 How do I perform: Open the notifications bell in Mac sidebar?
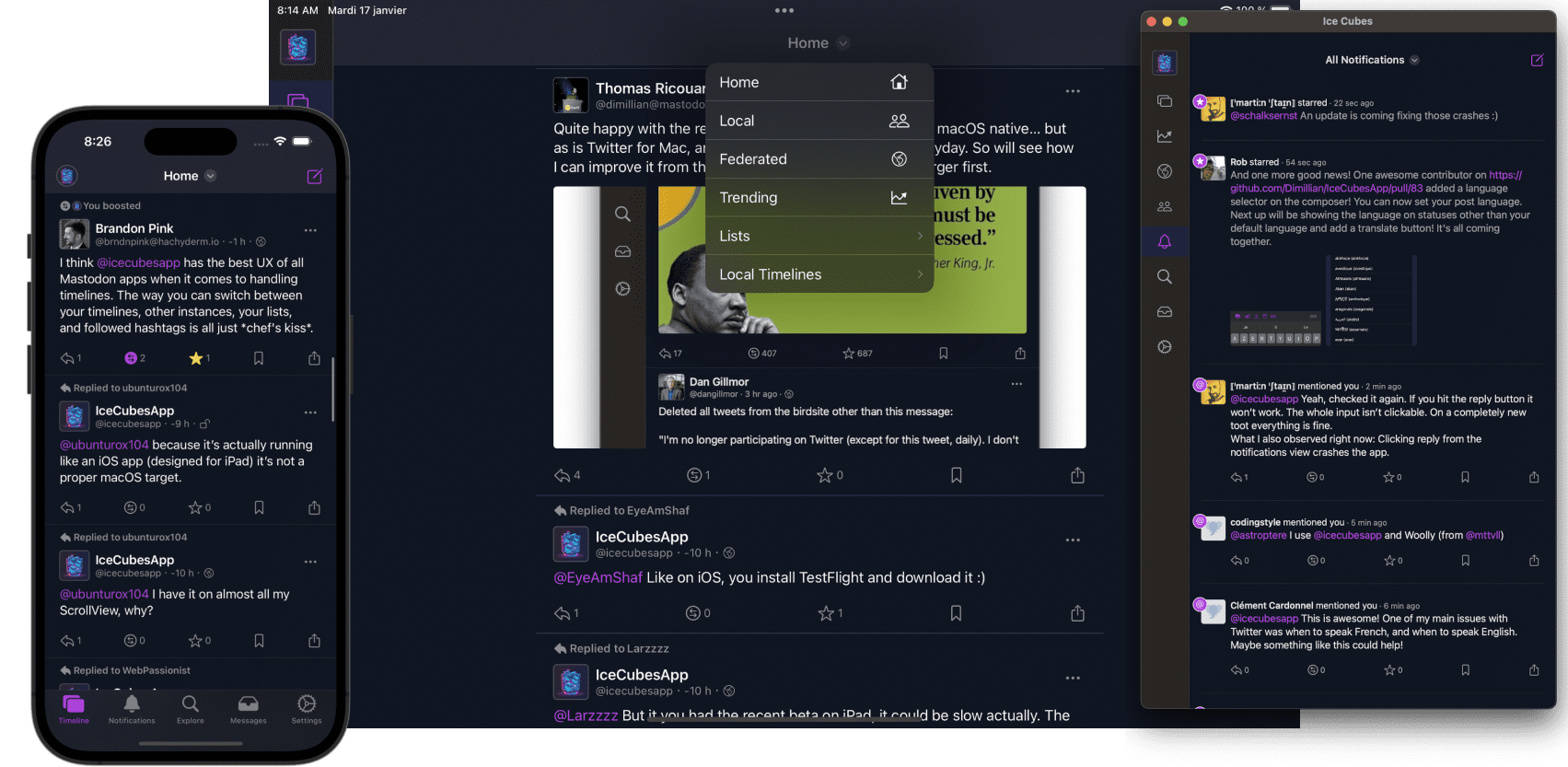point(1165,241)
